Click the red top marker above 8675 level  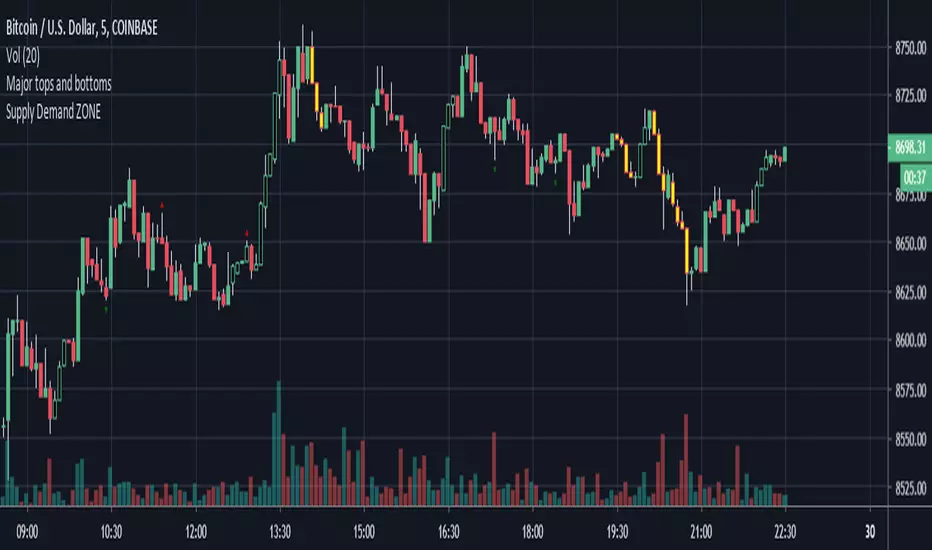(163, 205)
